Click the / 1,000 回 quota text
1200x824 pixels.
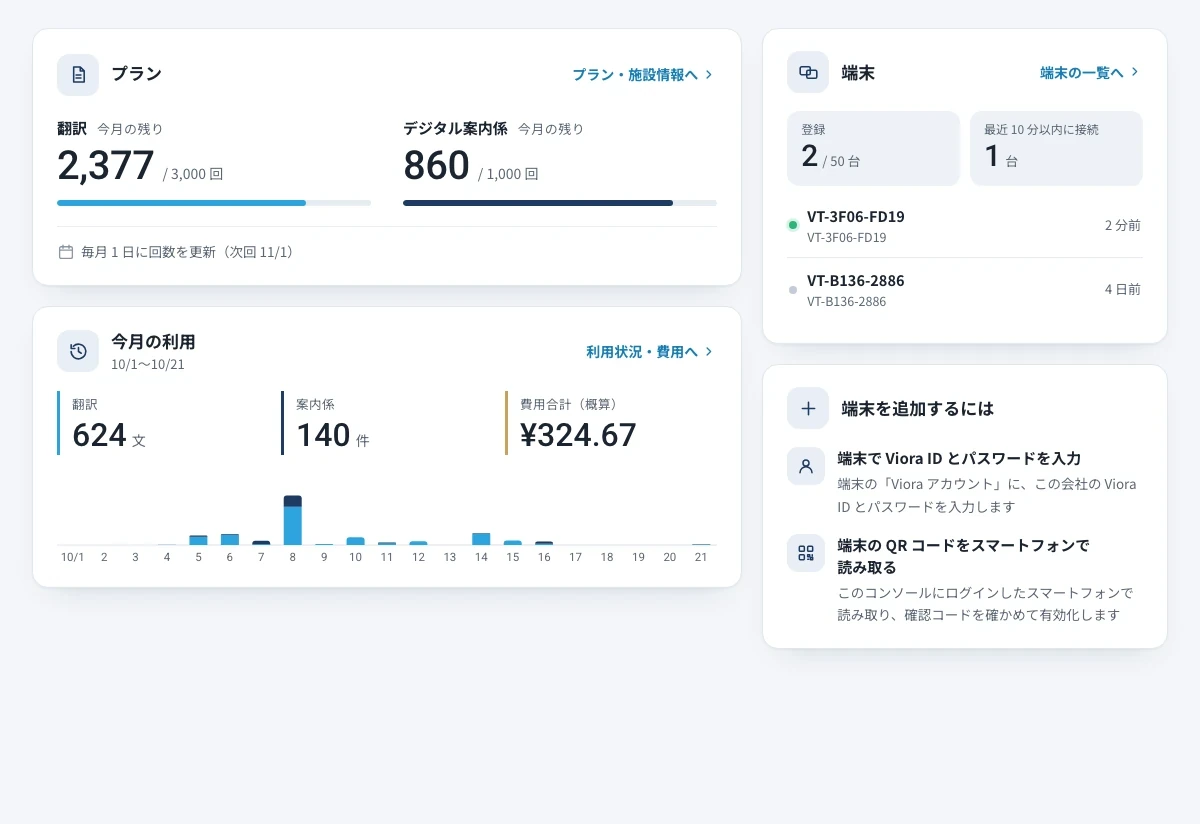tap(508, 174)
